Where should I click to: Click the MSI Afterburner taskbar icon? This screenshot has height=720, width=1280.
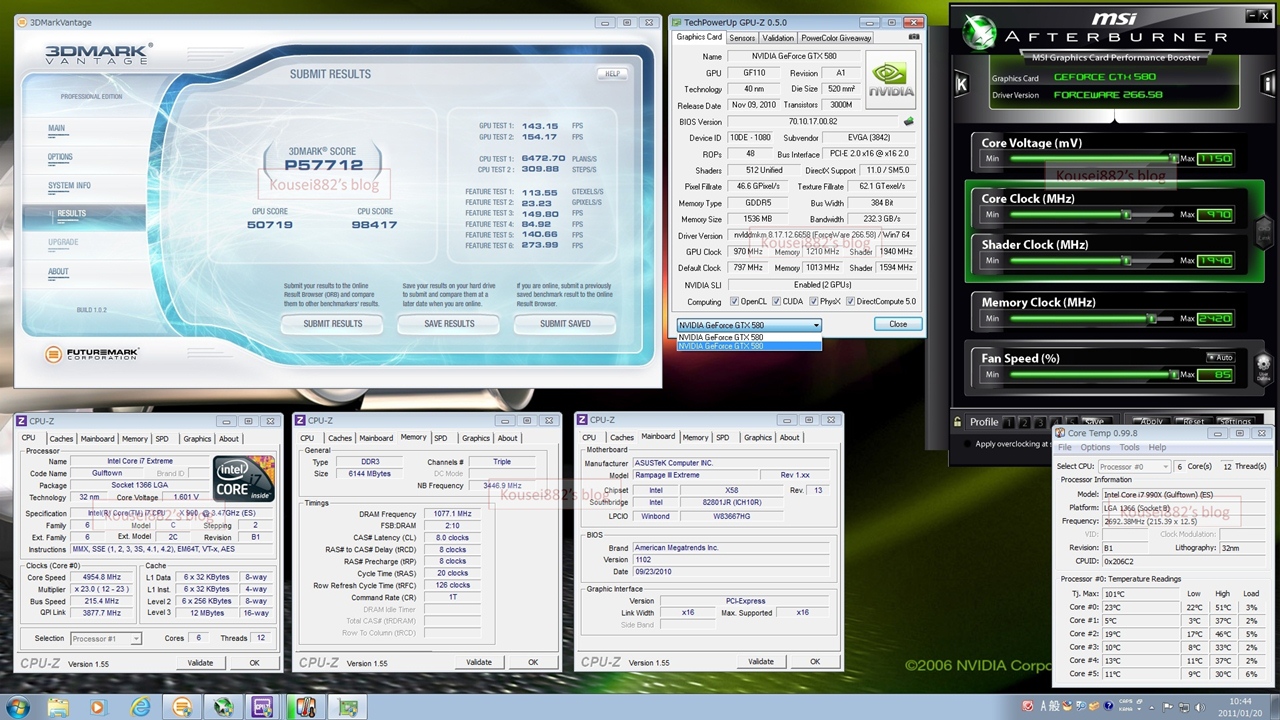click(222, 707)
